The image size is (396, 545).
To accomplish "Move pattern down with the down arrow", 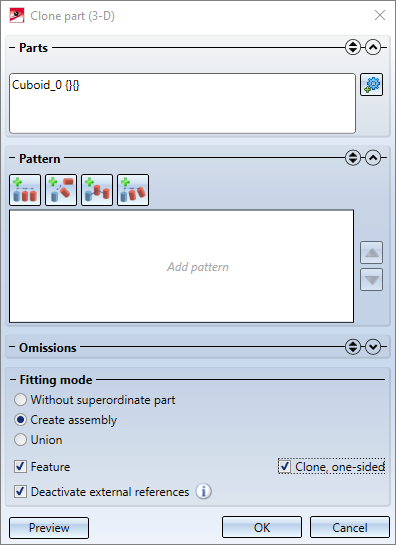I will pos(372,279).
